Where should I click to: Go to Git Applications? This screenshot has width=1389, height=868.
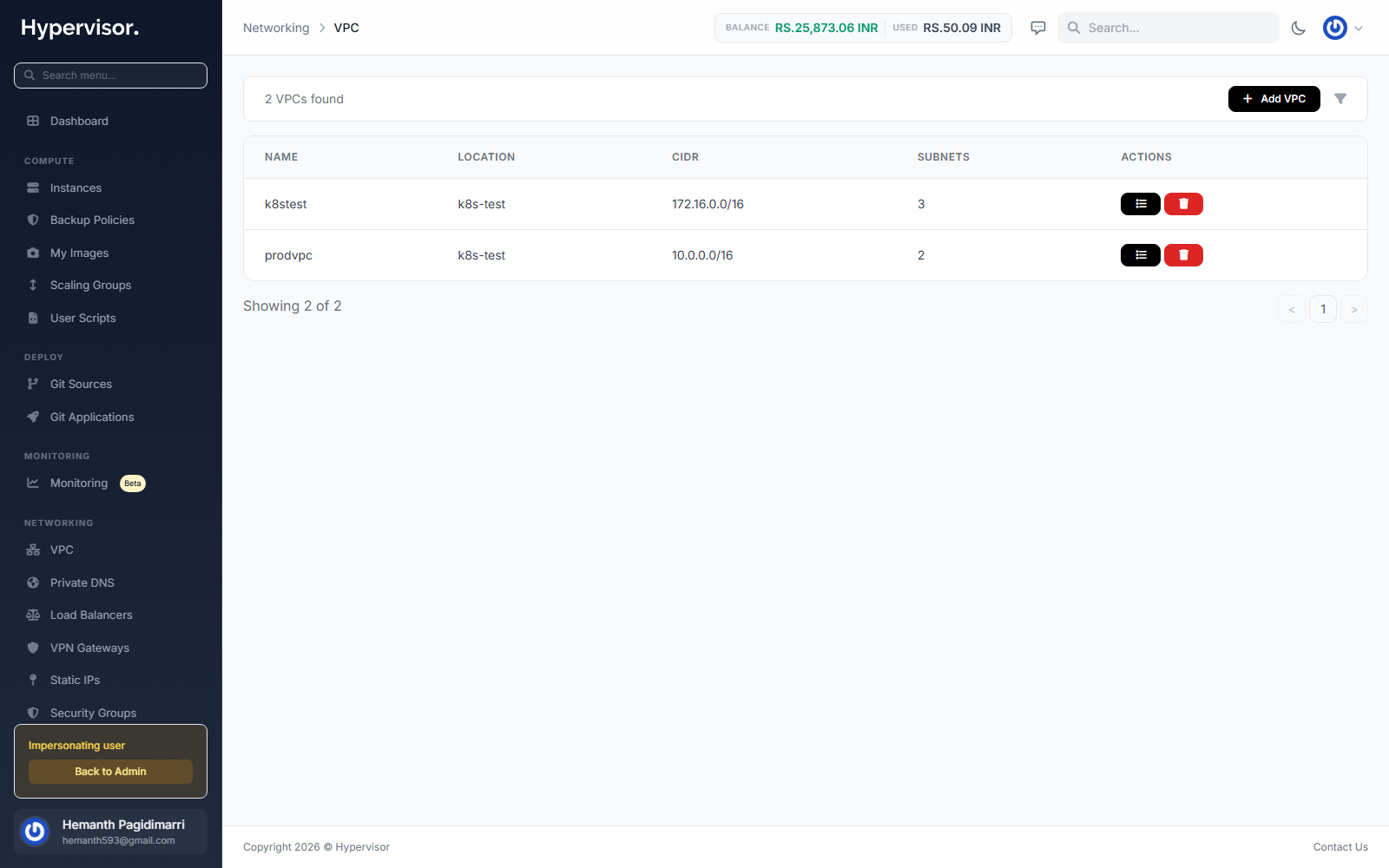[x=110, y=418]
